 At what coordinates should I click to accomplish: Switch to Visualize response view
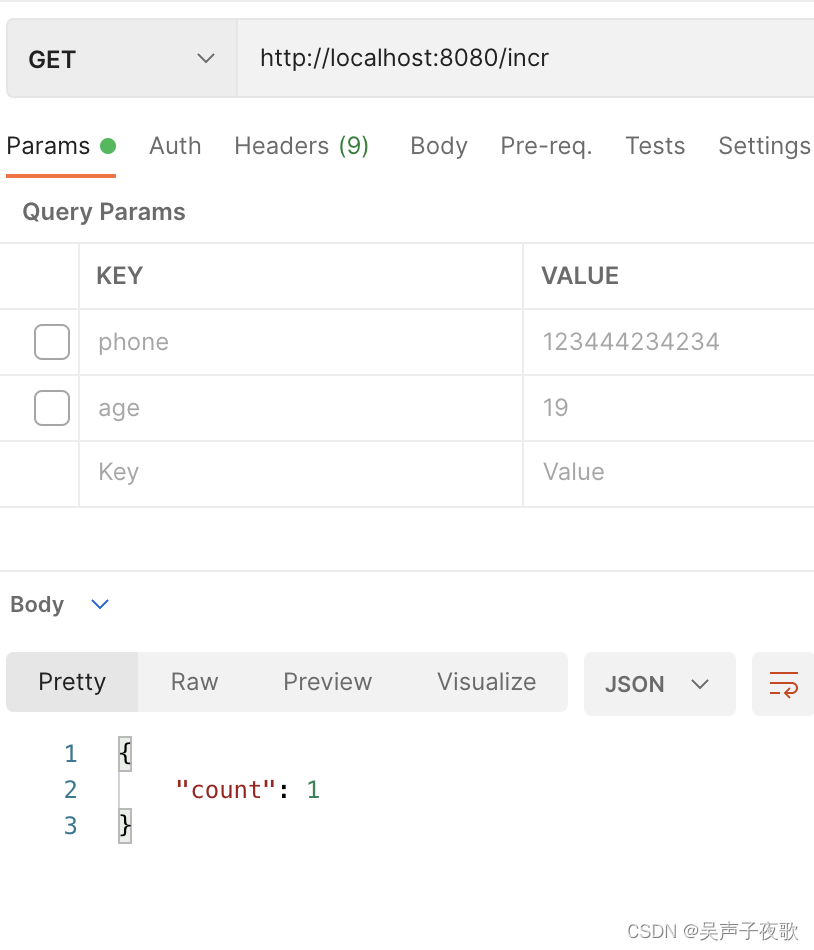[x=486, y=682]
